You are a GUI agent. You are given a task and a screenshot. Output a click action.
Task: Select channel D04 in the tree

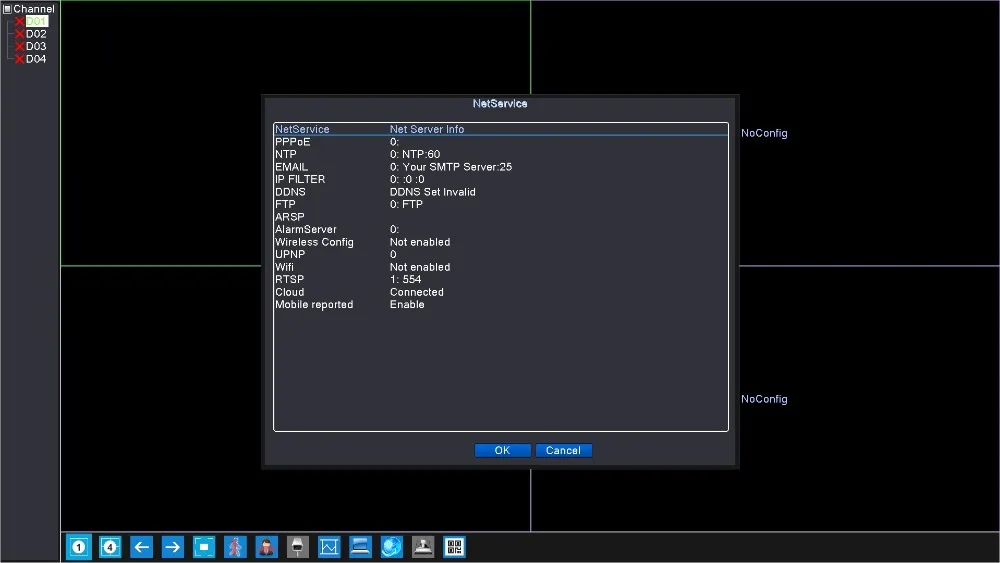36,59
